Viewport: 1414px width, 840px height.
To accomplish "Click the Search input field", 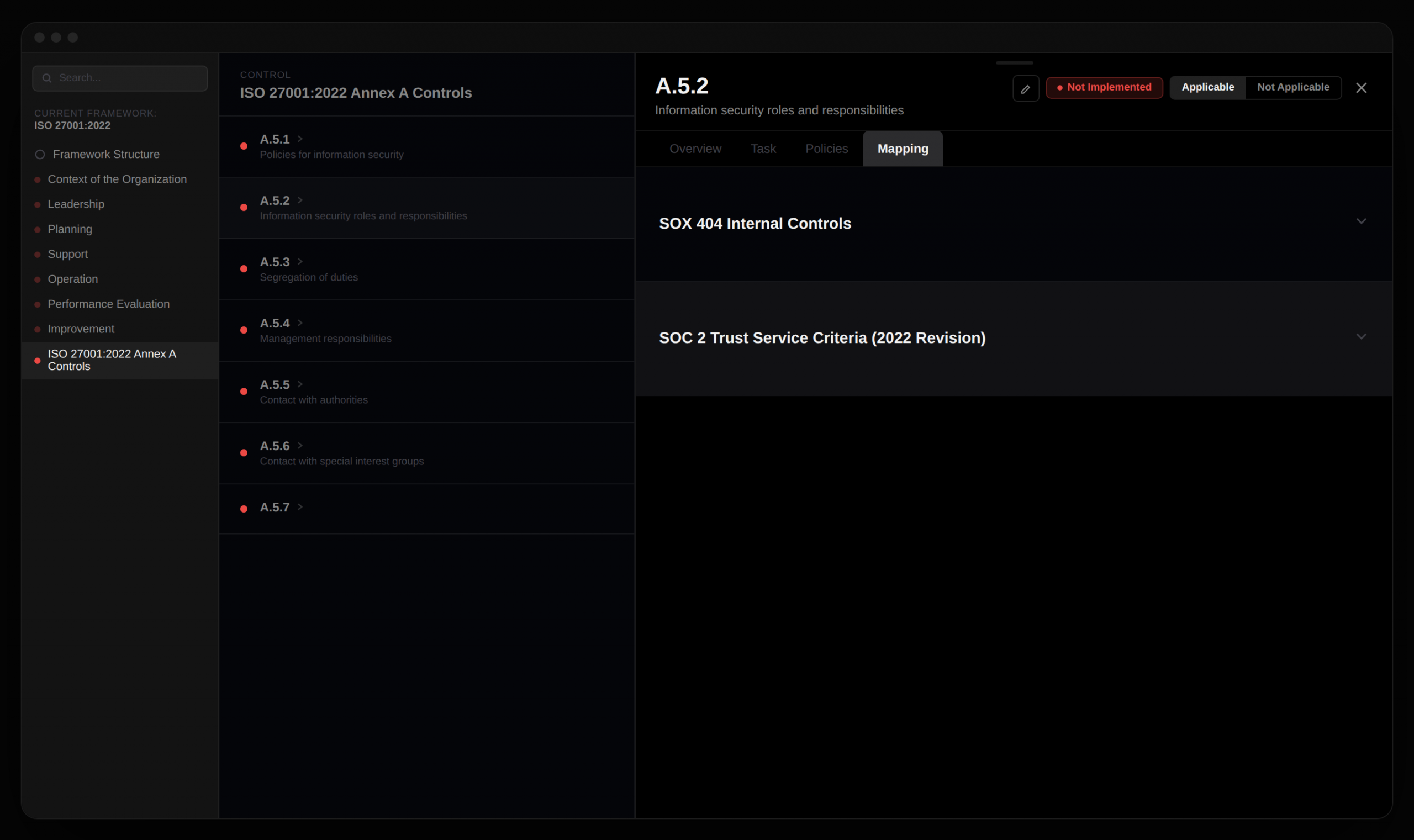I will pyautogui.click(x=130, y=78).
